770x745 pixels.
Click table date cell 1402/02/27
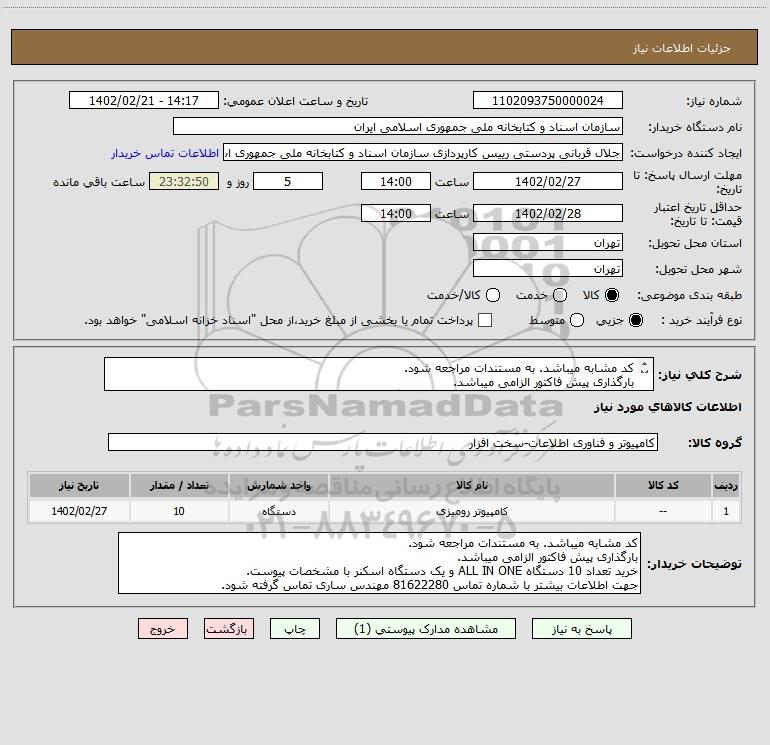(79, 511)
